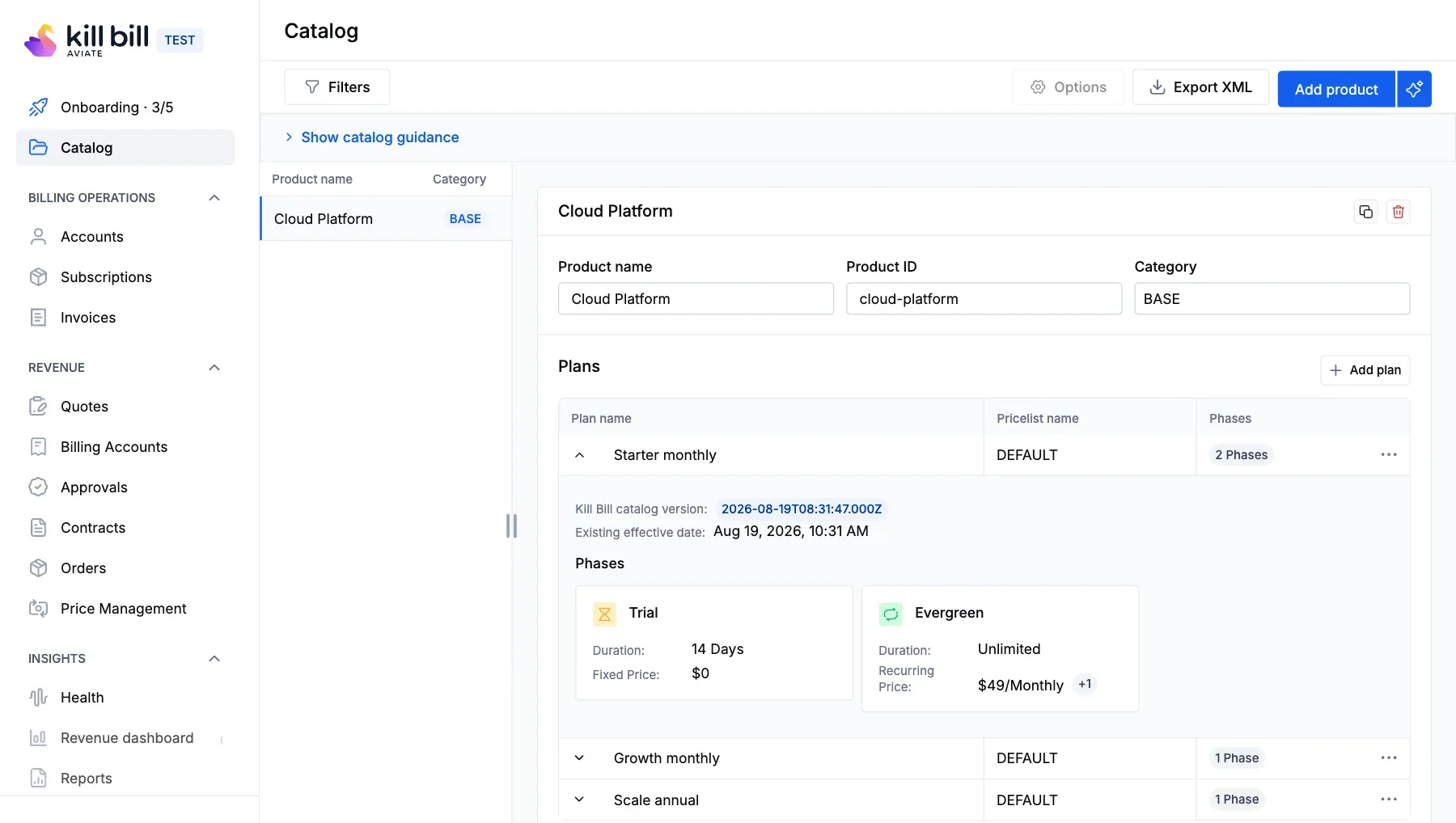The height and width of the screenshot is (823, 1456).
Task: Expand the Scale annual plan row
Action: (579, 800)
